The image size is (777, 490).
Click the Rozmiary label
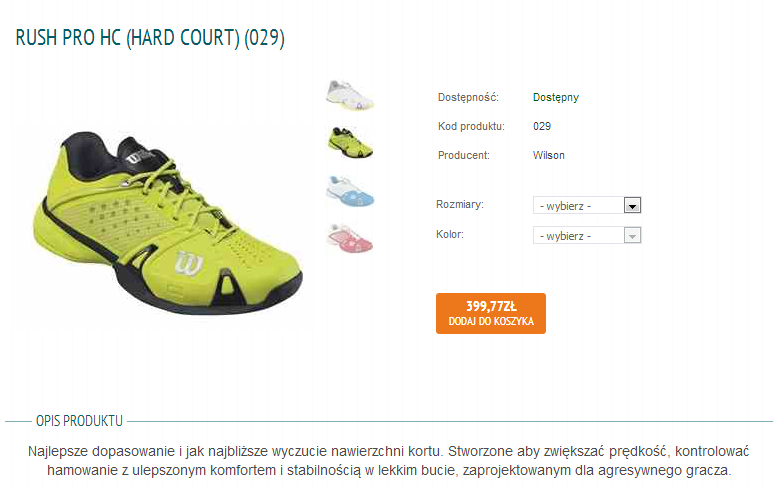(460, 204)
